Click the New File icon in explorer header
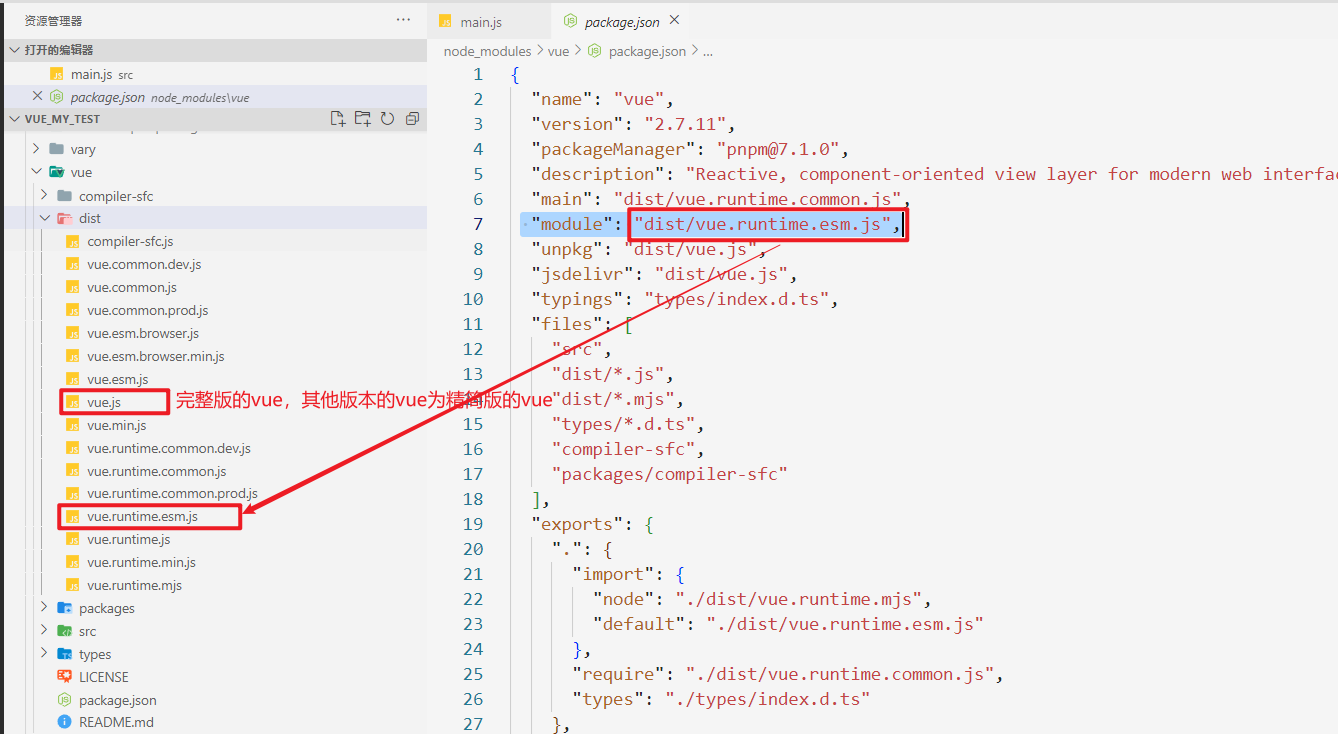 338,119
